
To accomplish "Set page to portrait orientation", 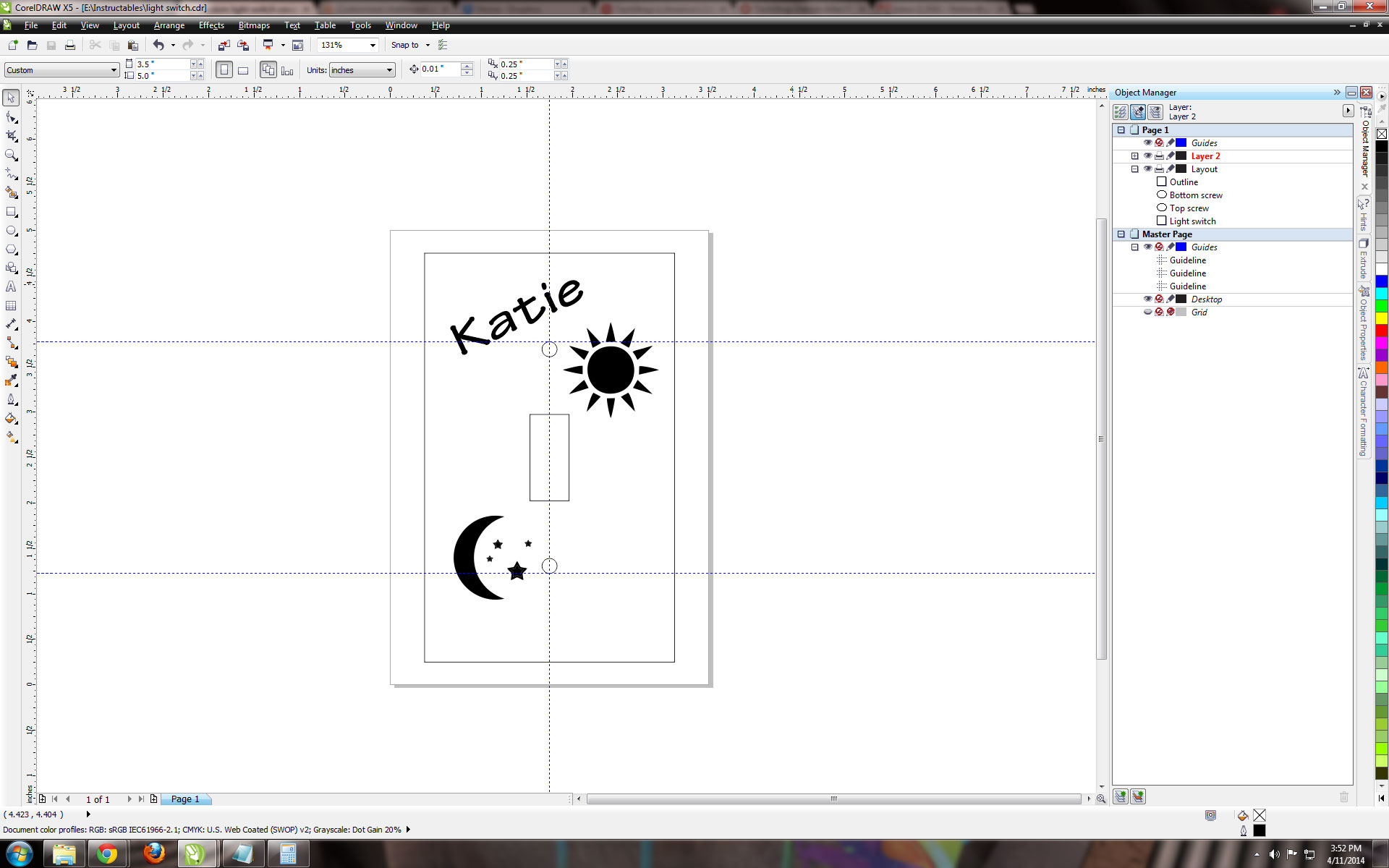I will click(x=224, y=69).
